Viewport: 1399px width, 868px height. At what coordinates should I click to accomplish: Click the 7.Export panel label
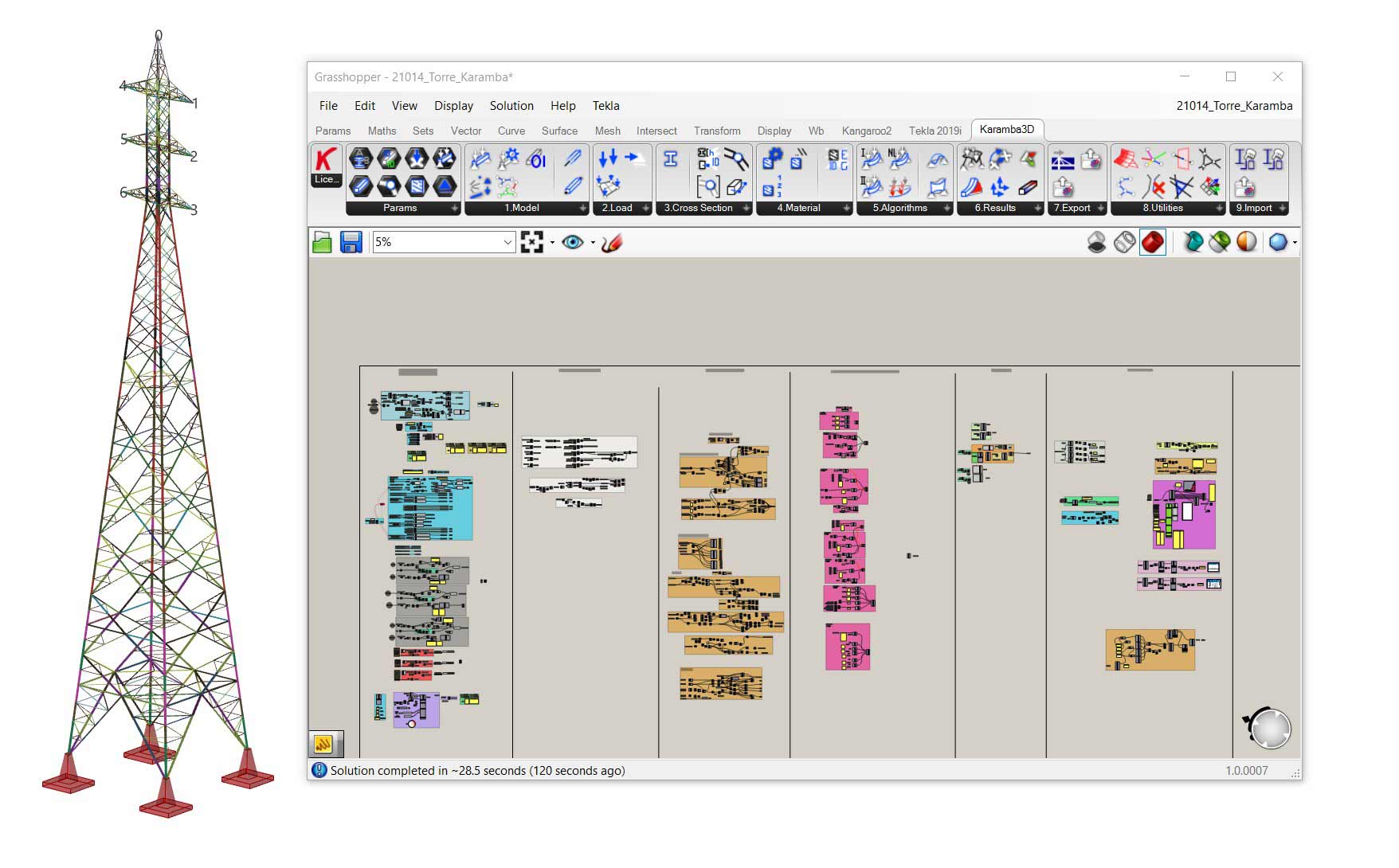[1072, 208]
